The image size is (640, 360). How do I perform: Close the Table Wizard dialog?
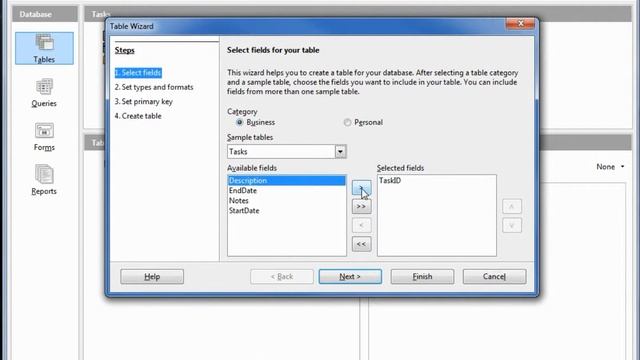point(520,24)
